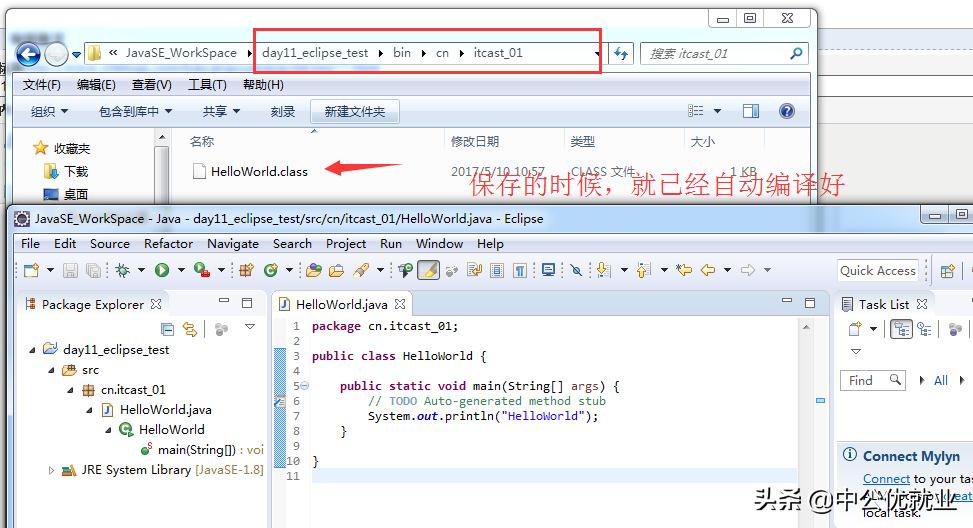Click Explorer help question-mark icon
Viewport: 973px width, 528px height.
click(787, 111)
